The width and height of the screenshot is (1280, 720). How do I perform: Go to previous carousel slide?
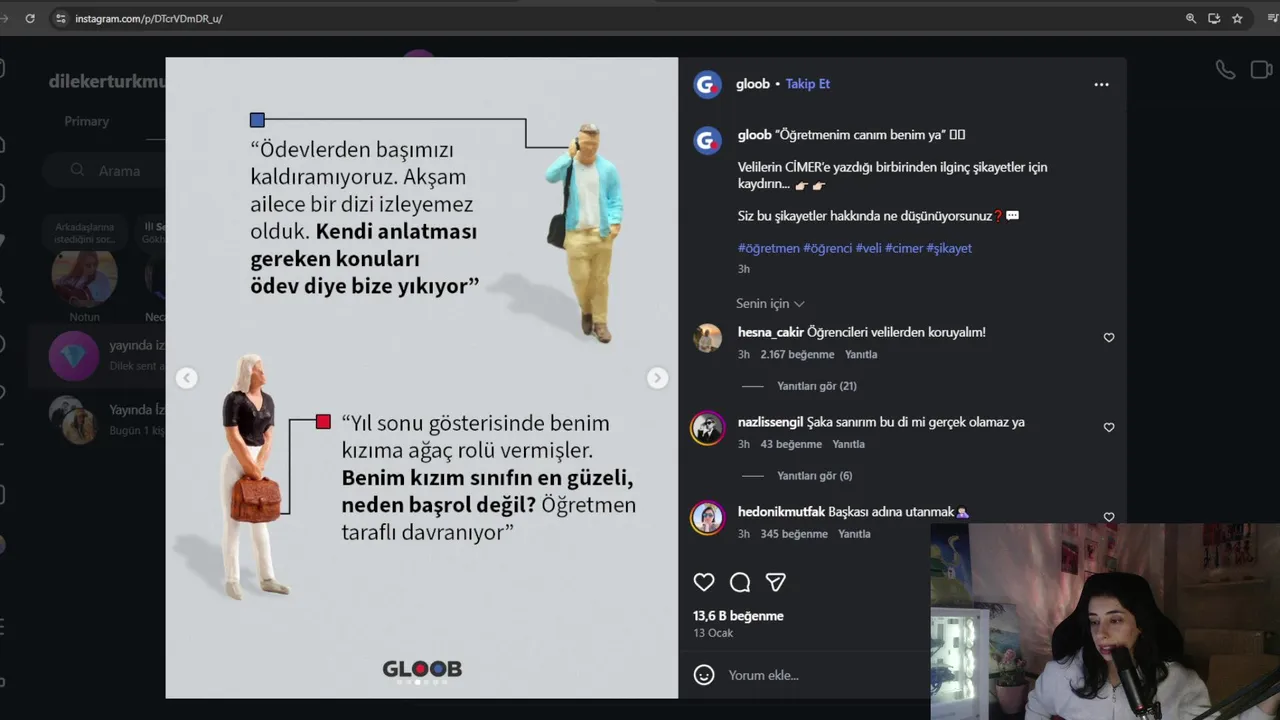pyautogui.click(x=187, y=378)
